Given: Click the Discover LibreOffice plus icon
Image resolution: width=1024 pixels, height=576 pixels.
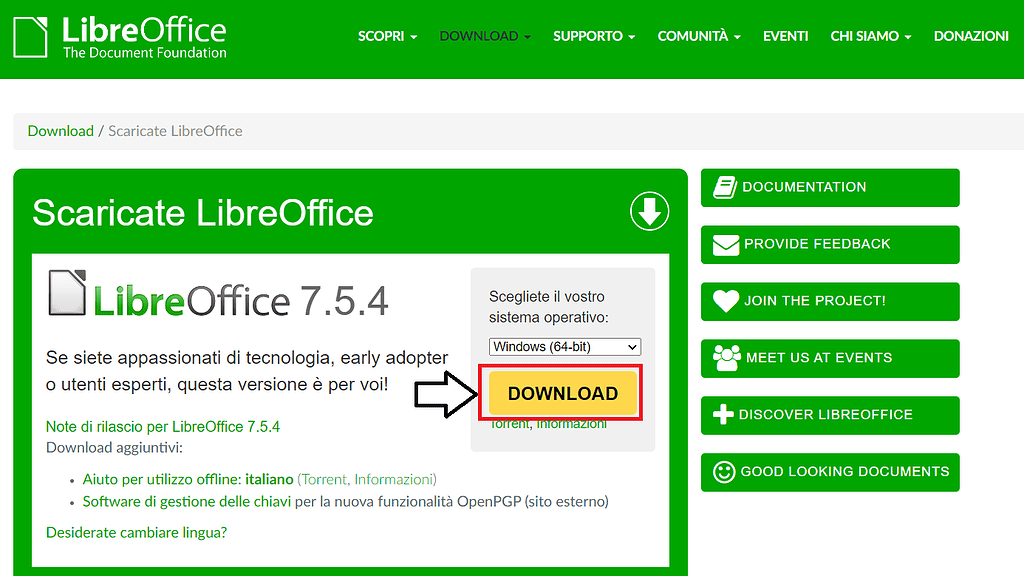Looking at the screenshot, I should coord(723,415).
